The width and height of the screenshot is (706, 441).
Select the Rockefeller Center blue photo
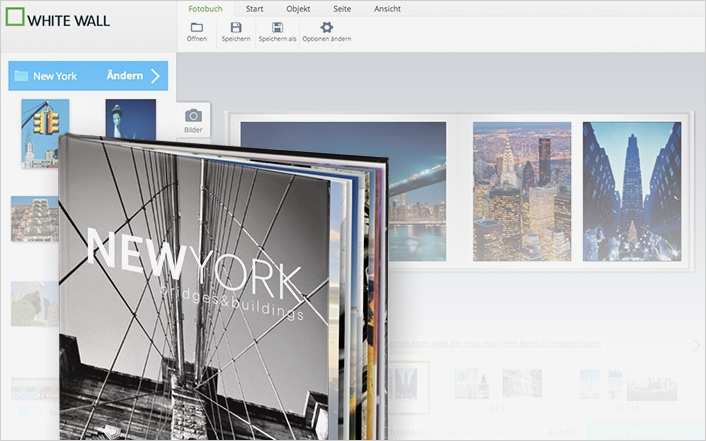pyautogui.click(x=632, y=191)
